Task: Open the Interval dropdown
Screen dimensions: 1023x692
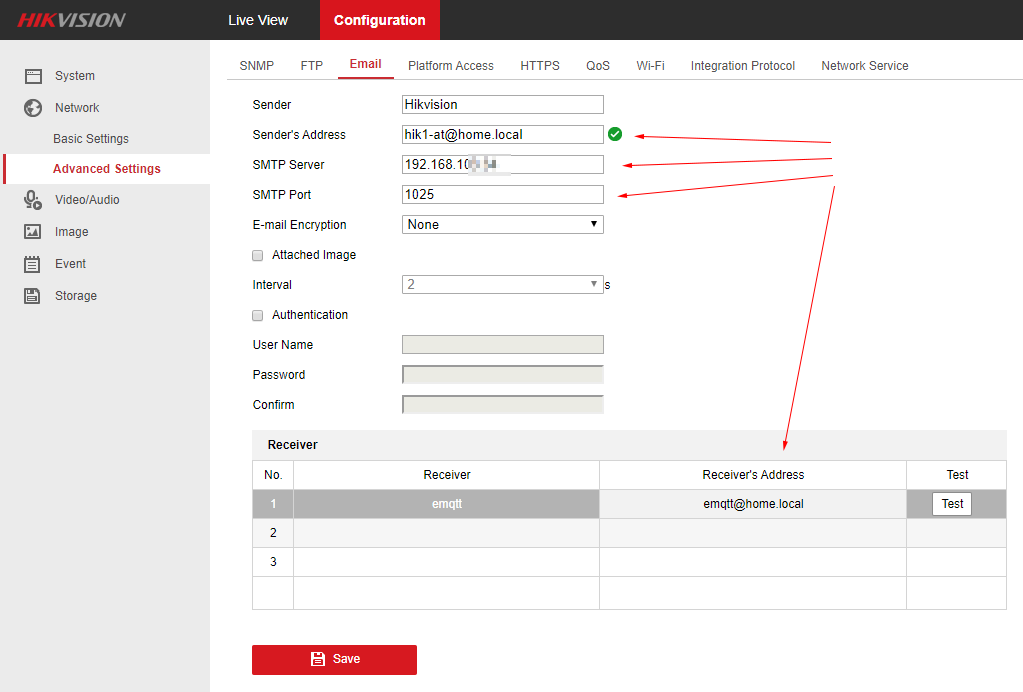Action: (502, 285)
